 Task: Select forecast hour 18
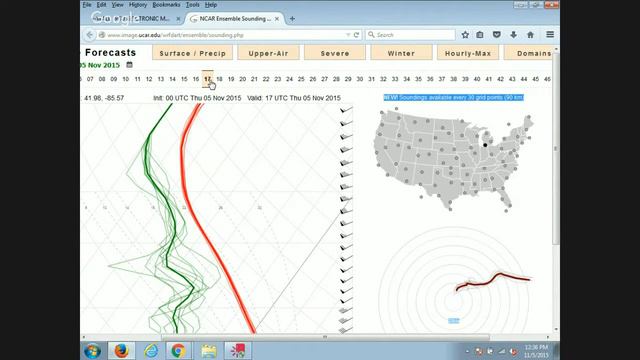coord(219,79)
